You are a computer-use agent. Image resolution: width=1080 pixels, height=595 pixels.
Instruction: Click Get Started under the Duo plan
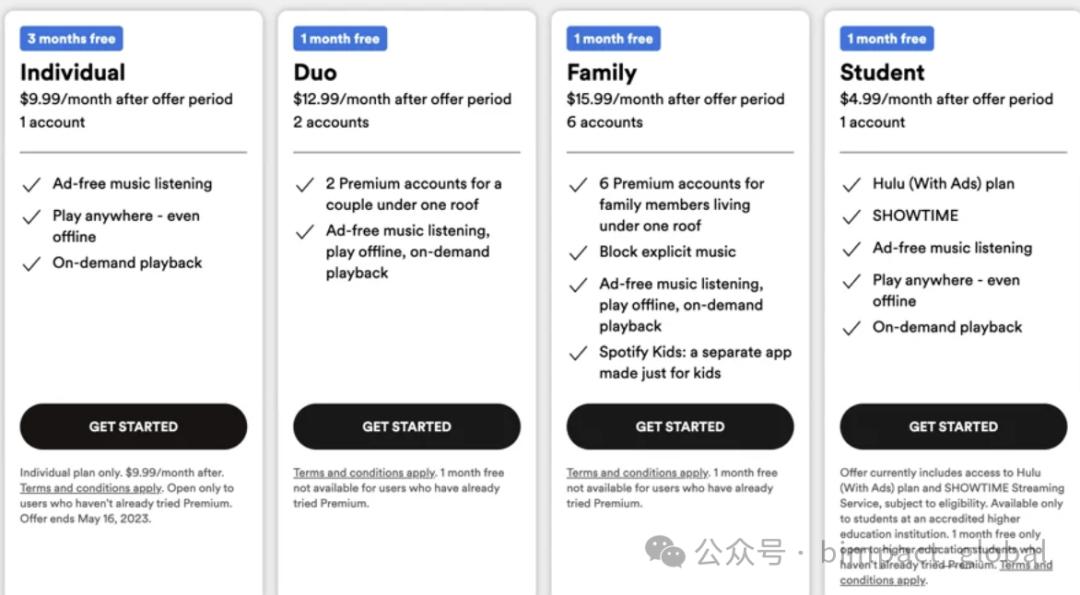tap(406, 426)
